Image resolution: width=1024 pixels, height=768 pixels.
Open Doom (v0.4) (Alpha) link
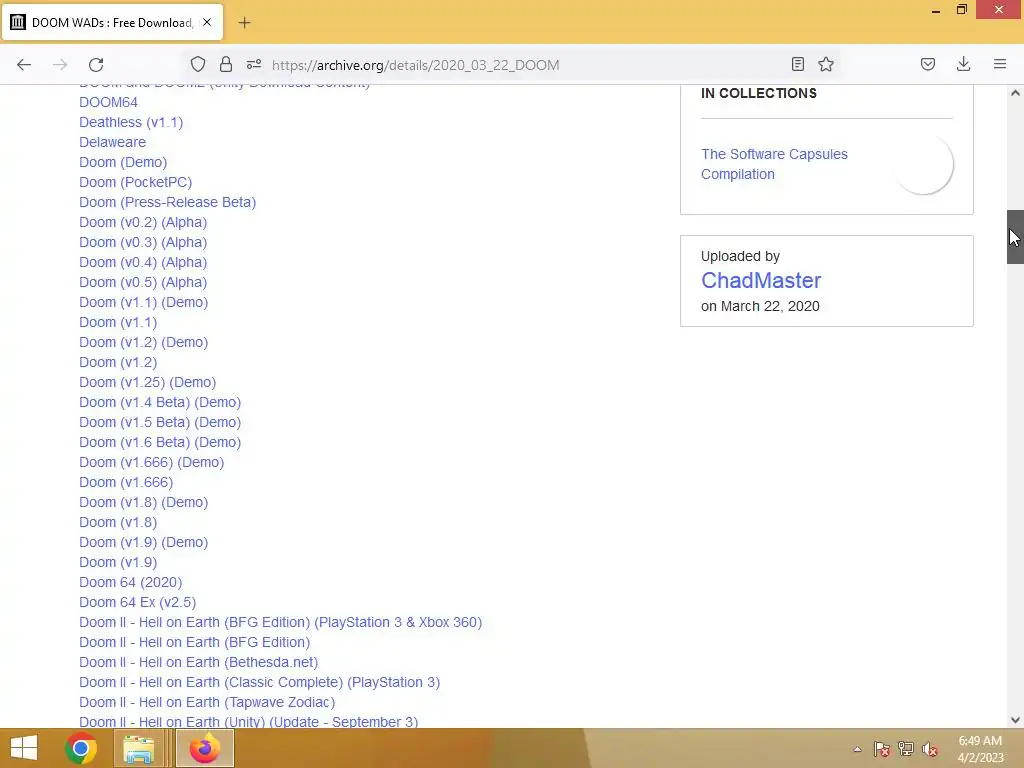pyautogui.click(x=143, y=262)
